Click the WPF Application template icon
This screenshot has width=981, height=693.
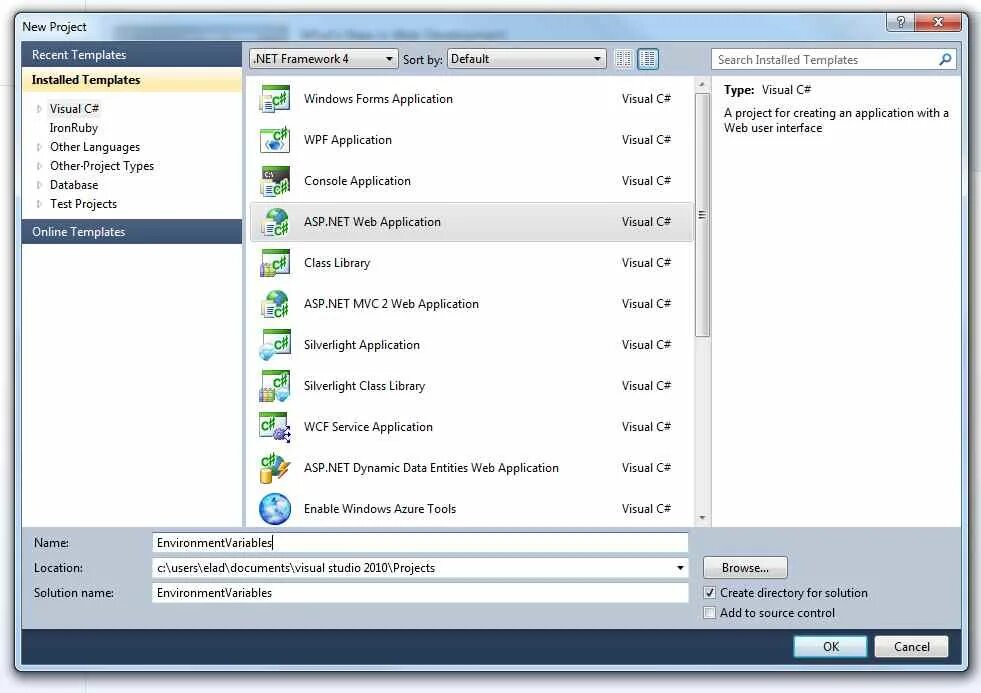point(275,140)
